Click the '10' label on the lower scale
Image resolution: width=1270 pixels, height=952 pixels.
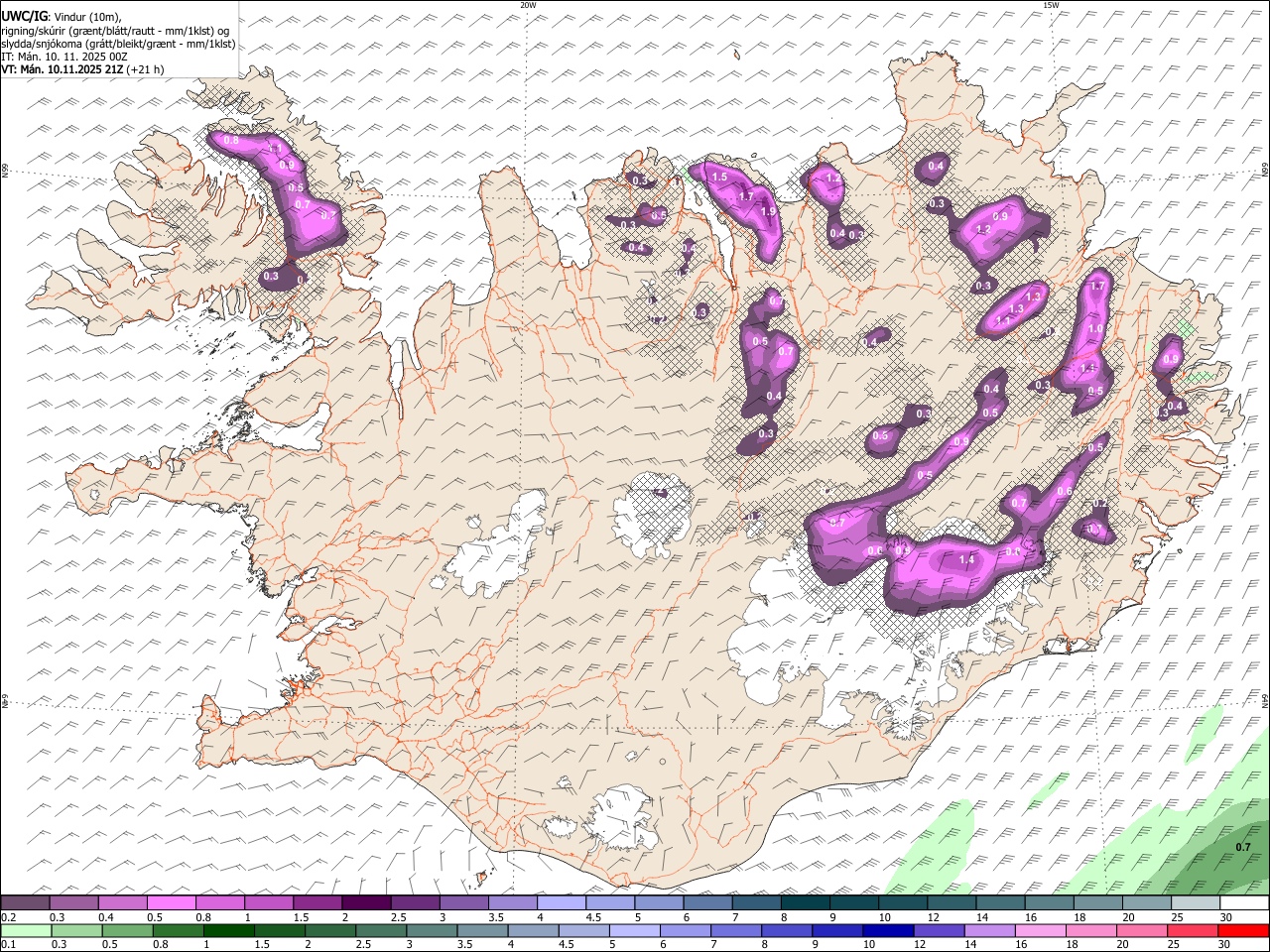point(869,945)
